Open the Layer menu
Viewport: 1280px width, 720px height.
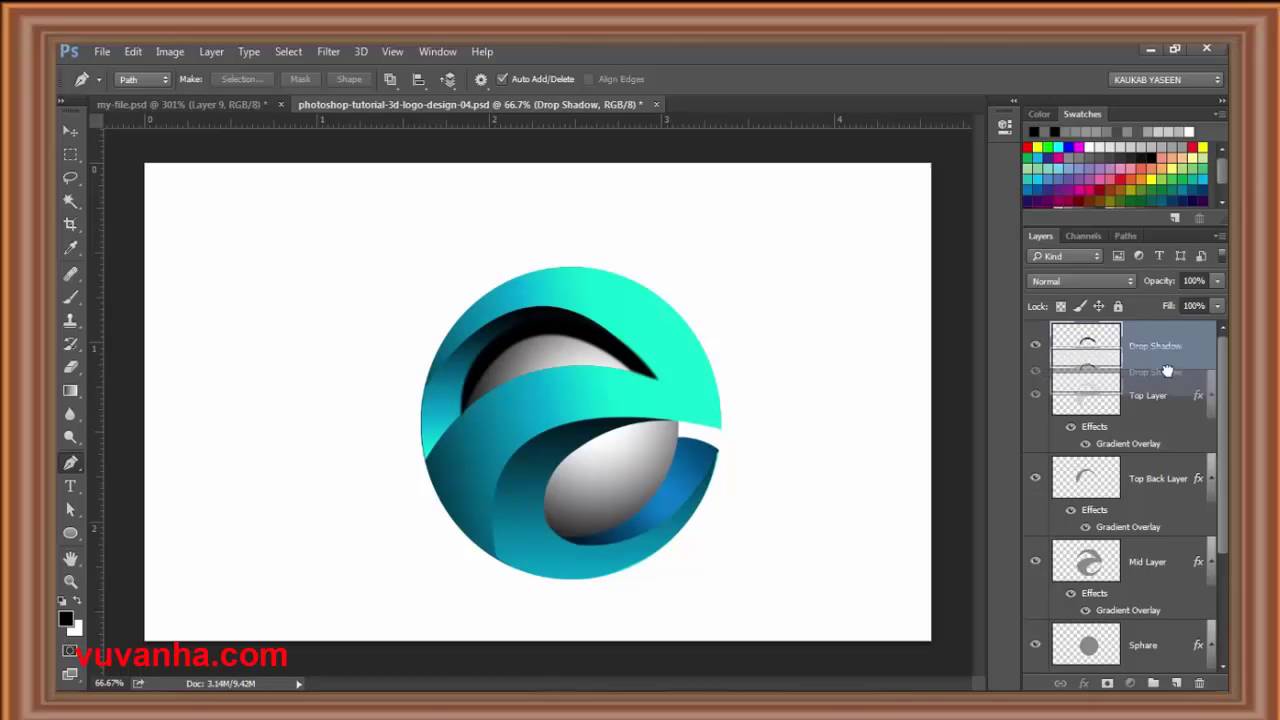pos(212,52)
